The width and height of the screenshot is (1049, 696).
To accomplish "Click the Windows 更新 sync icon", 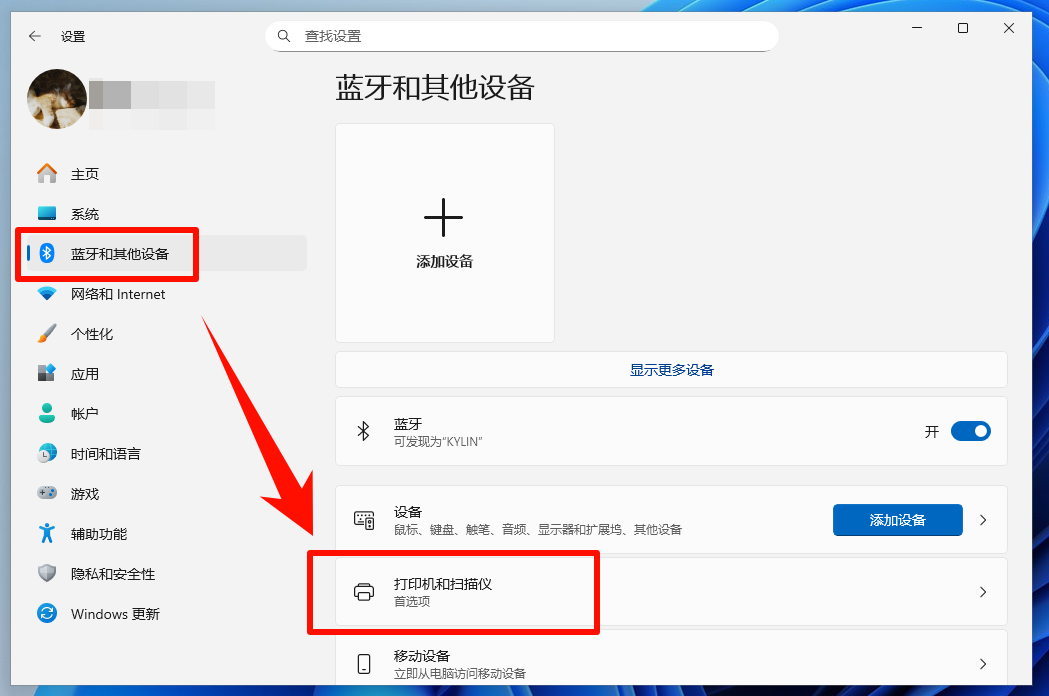I will click(x=47, y=613).
